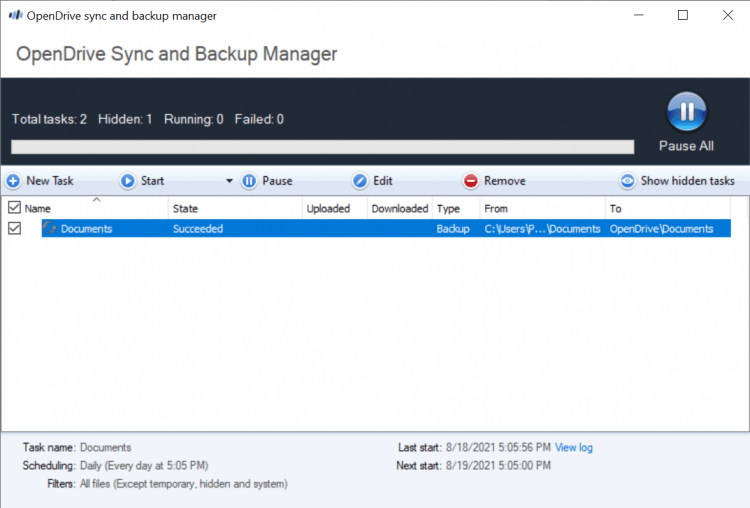The image size is (750, 508).
Task: Click the New Task plus icon
Action: tap(13, 181)
